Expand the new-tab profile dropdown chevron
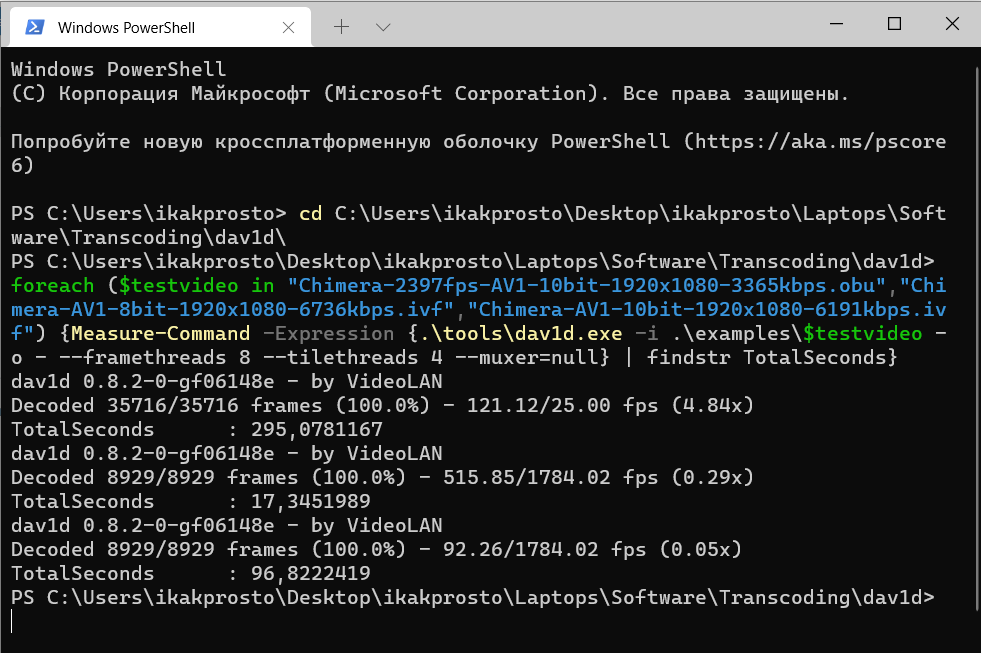 coord(383,28)
